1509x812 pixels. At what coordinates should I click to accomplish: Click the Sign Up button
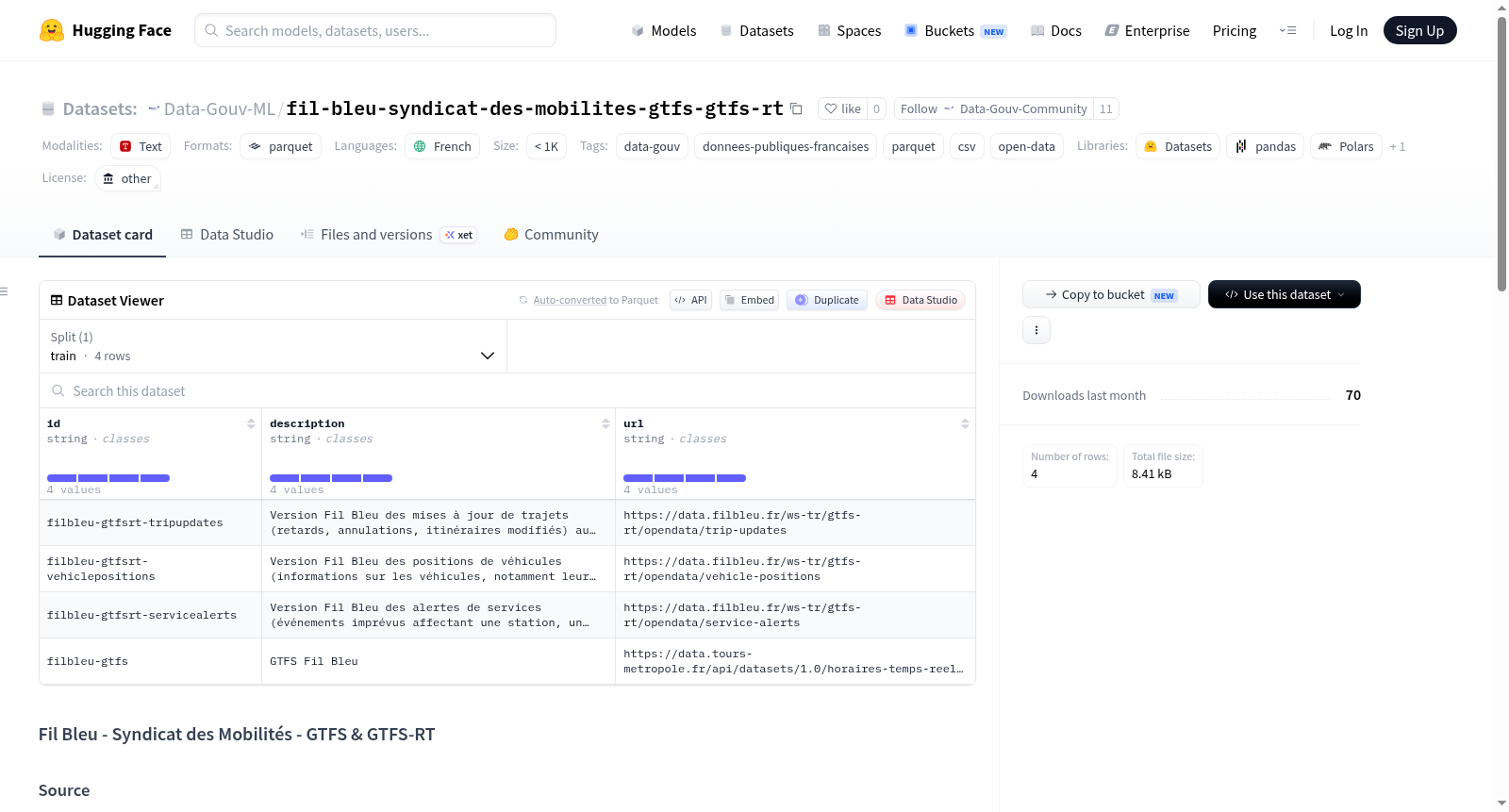(1419, 30)
